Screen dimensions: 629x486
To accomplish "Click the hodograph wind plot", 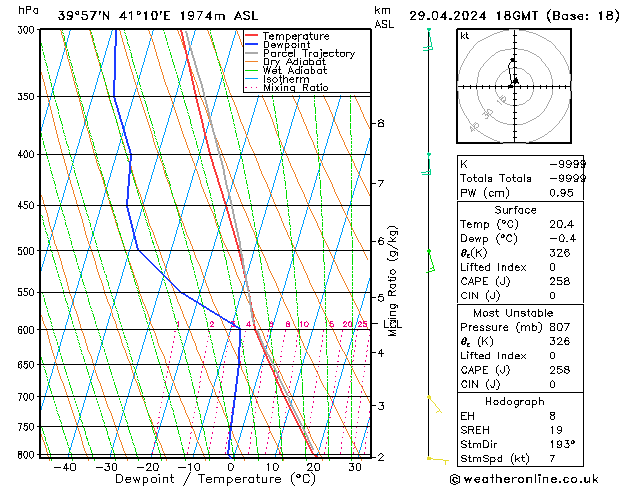I will point(514,86).
